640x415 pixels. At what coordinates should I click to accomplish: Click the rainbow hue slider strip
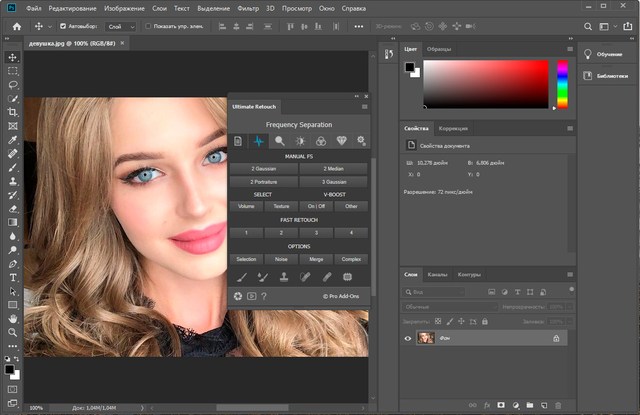coord(561,82)
